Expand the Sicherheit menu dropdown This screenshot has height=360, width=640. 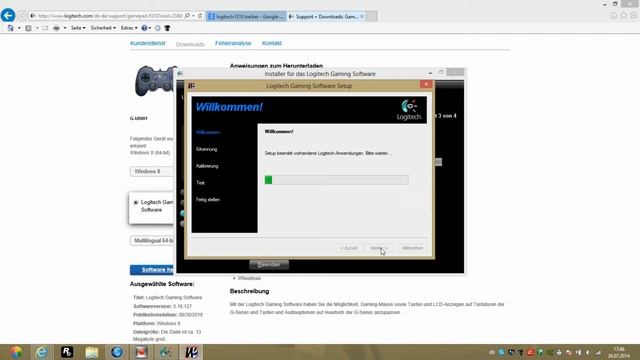click(103, 28)
